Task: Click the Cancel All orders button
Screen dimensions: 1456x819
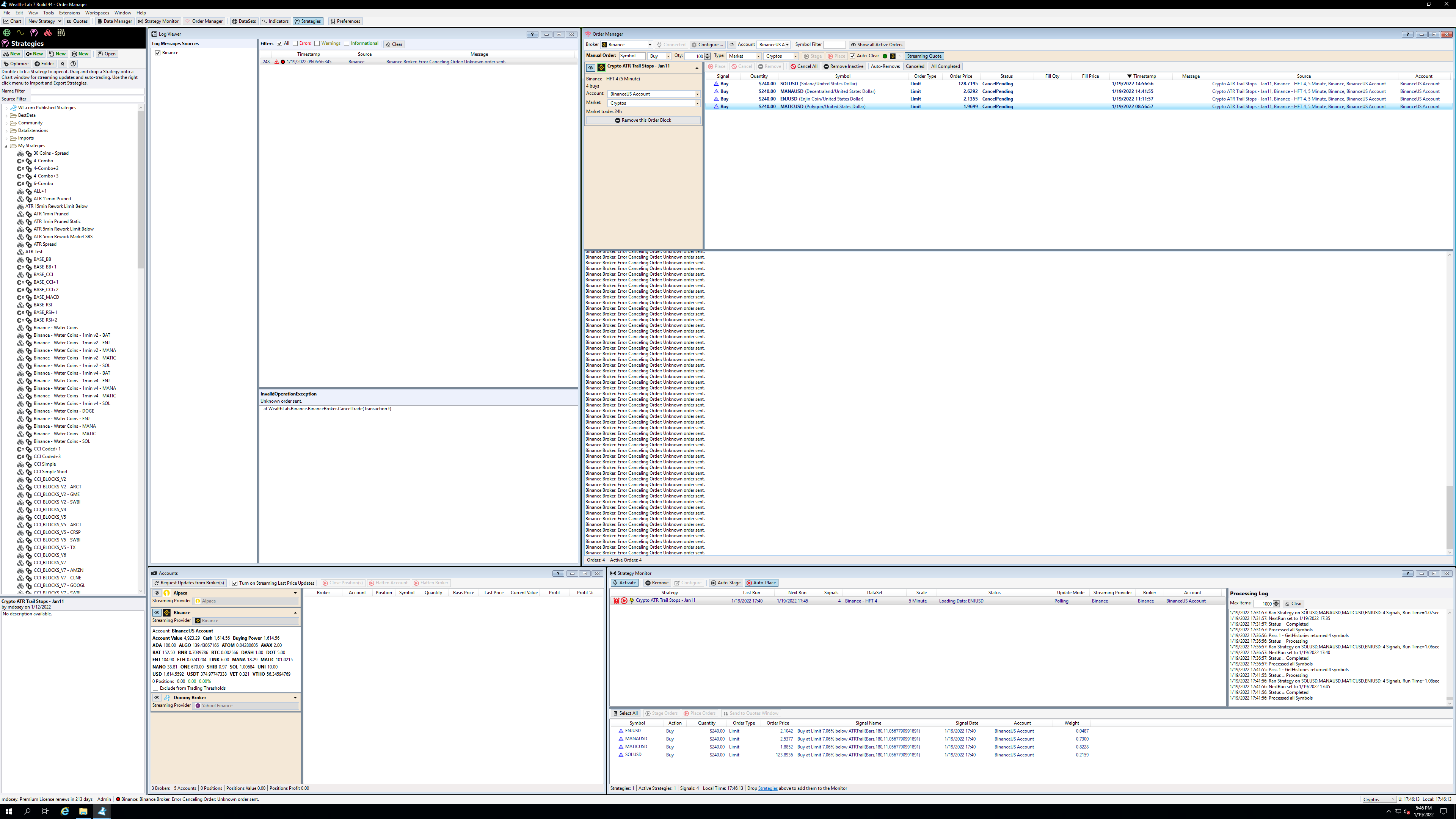Action: point(804,67)
